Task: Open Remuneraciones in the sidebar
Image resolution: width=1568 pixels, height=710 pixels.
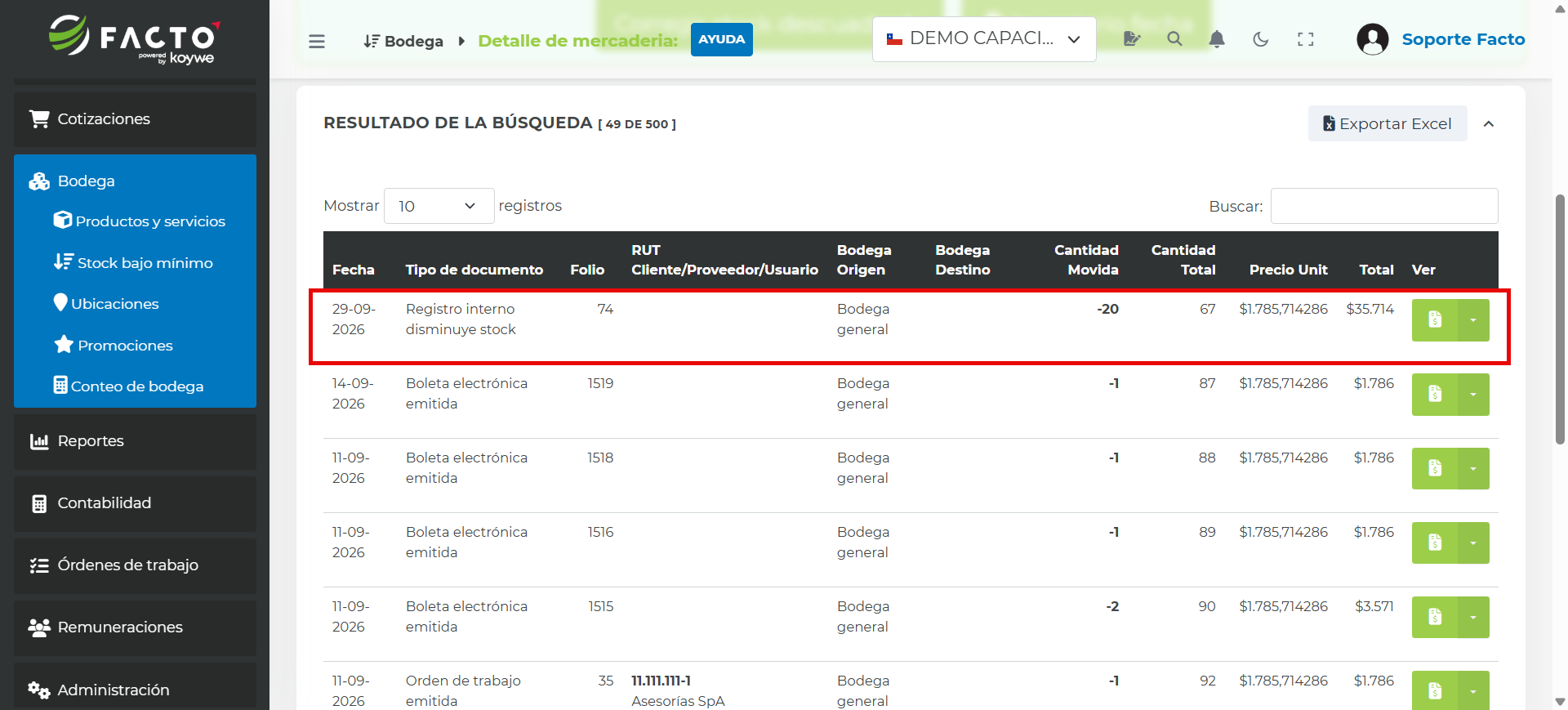Action: (x=135, y=627)
